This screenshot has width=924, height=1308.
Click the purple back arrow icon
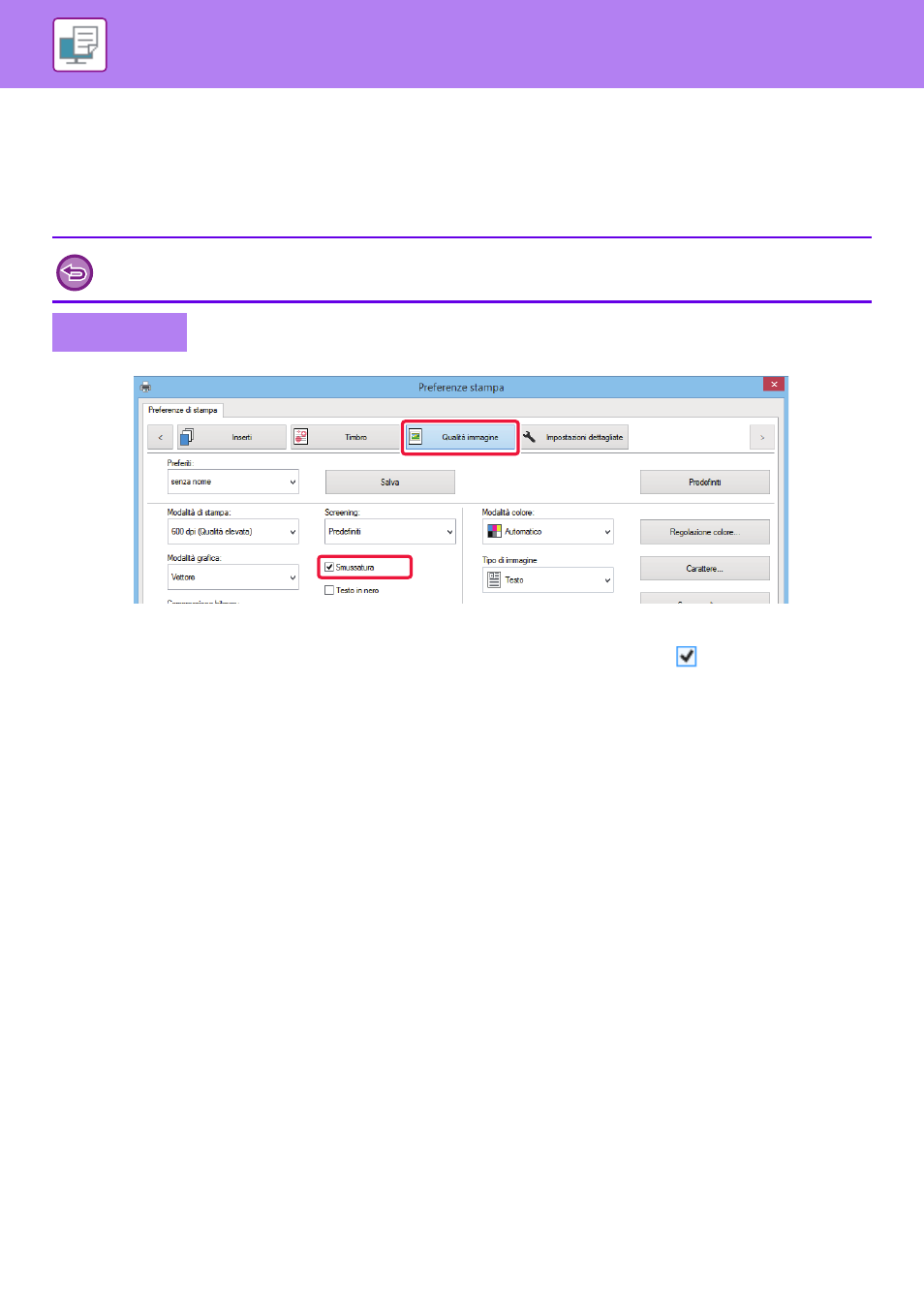coord(75,272)
